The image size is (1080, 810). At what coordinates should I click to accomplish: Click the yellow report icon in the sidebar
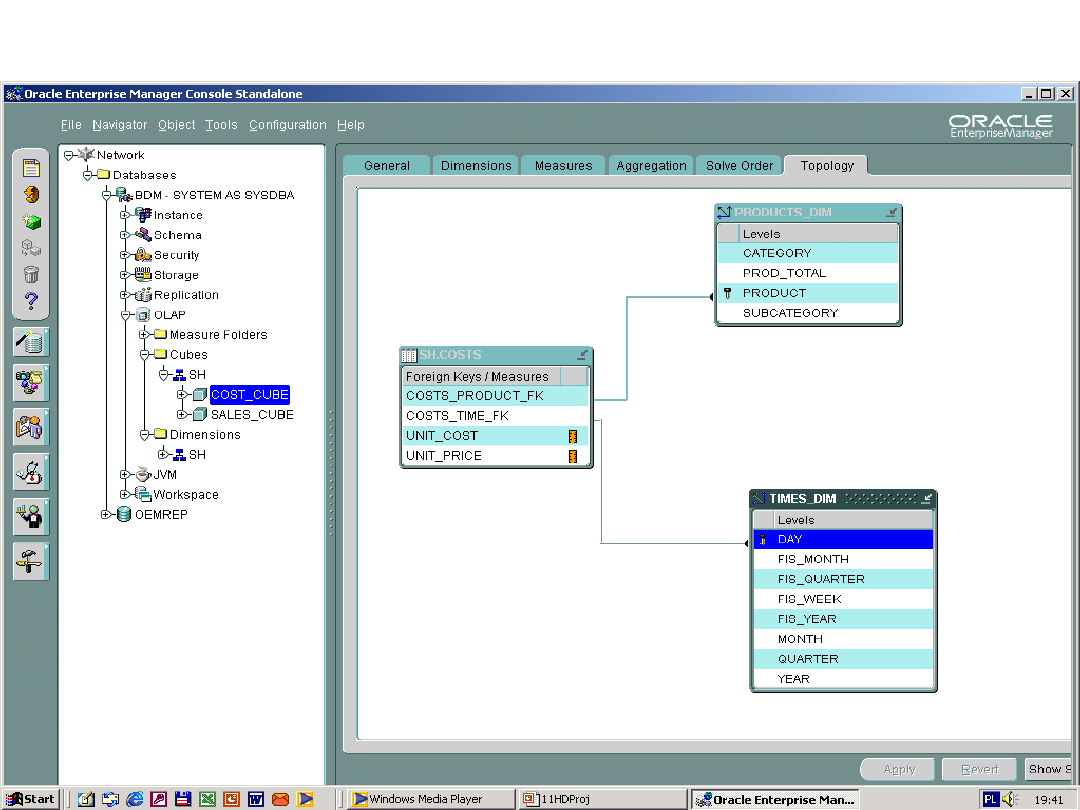click(x=31, y=168)
